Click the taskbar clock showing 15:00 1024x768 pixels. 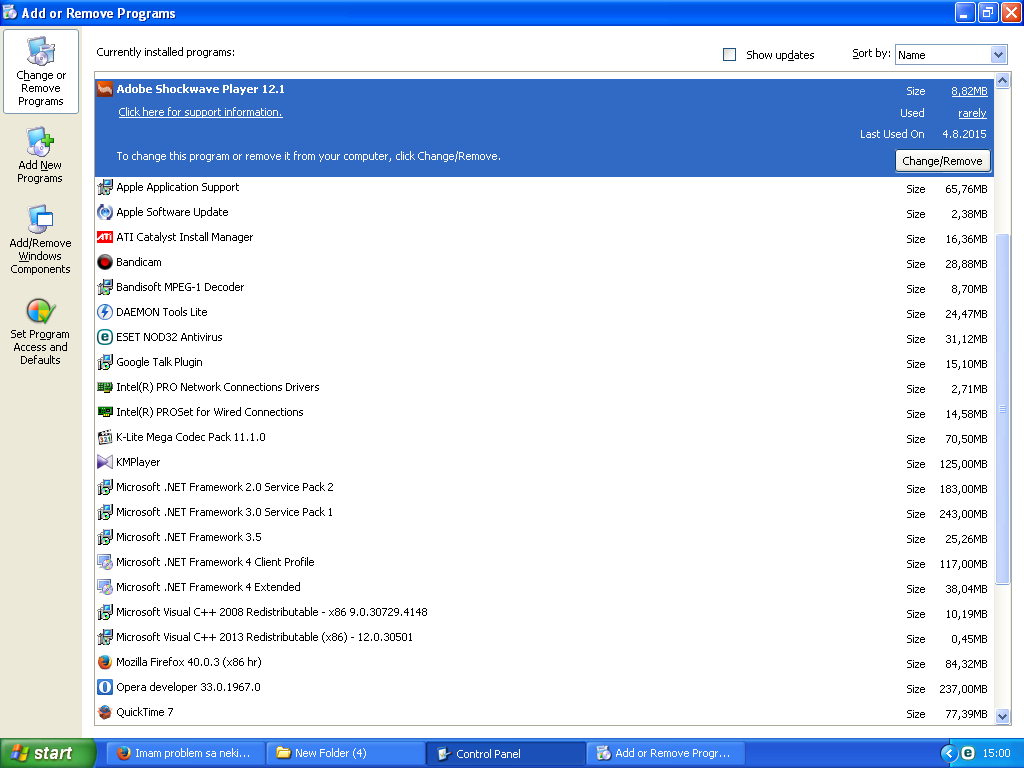click(x=996, y=753)
